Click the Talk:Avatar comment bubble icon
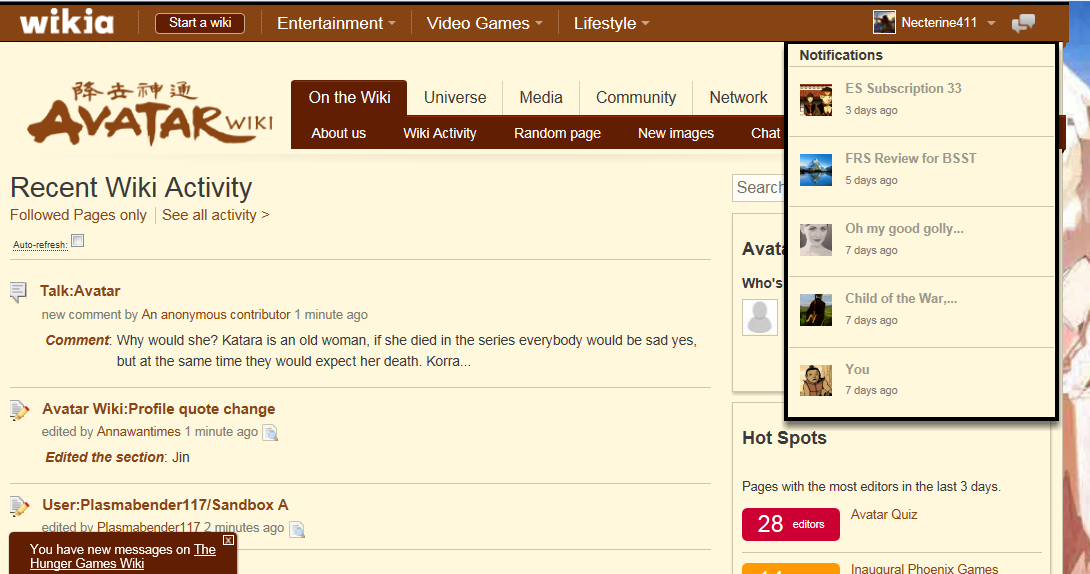 pyautogui.click(x=19, y=292)
